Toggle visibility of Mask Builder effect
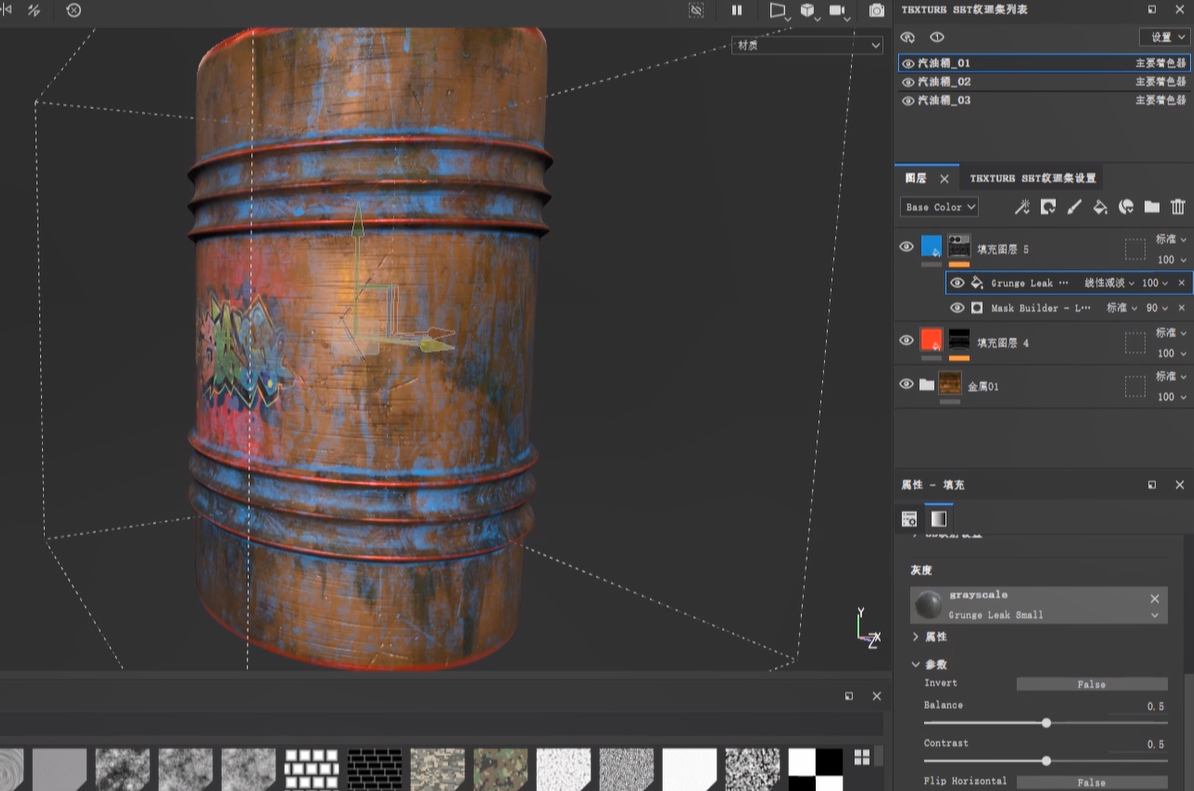 [x=957, y=308]
